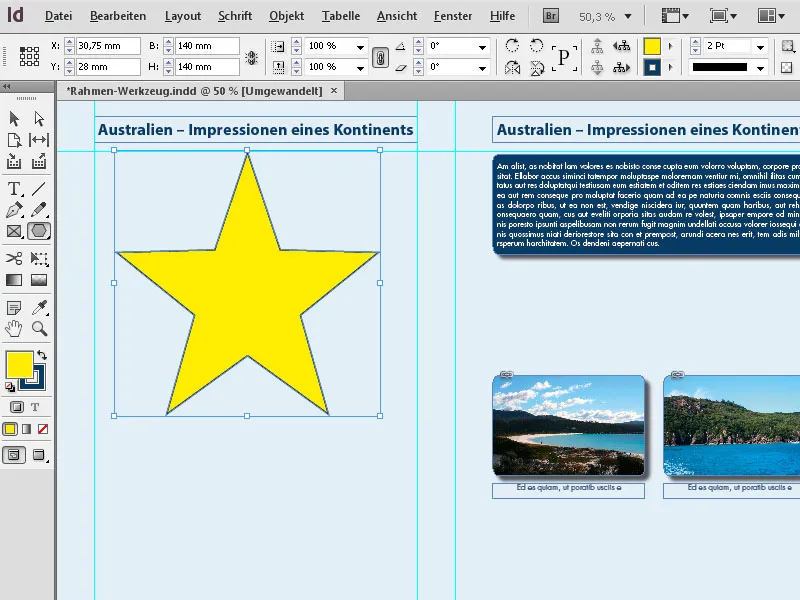Open the Bearbeiten menu
This screenshot has height=600, width=800.
(x=118, y=16)
